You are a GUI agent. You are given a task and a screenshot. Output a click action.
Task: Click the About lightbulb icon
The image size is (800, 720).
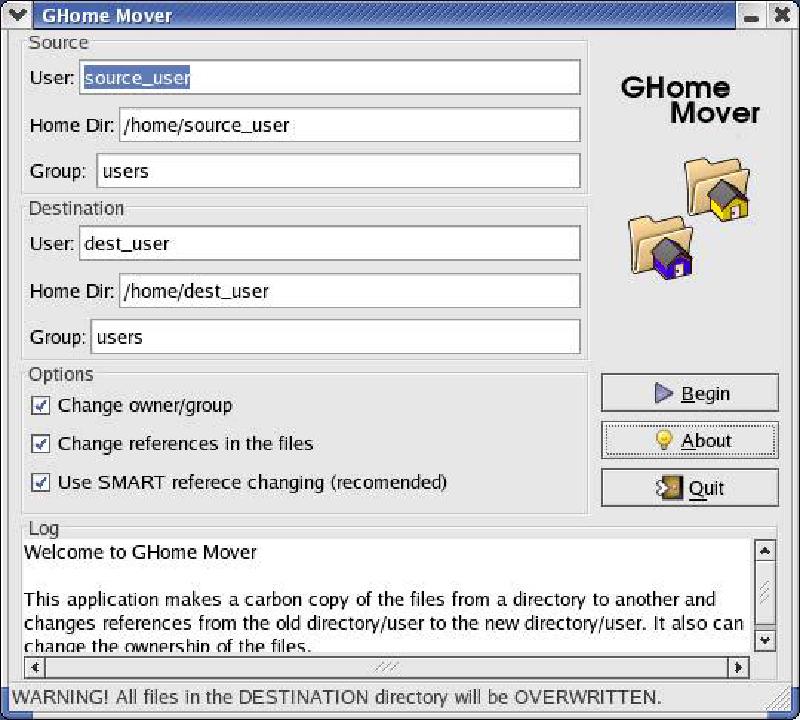point(664,440)
